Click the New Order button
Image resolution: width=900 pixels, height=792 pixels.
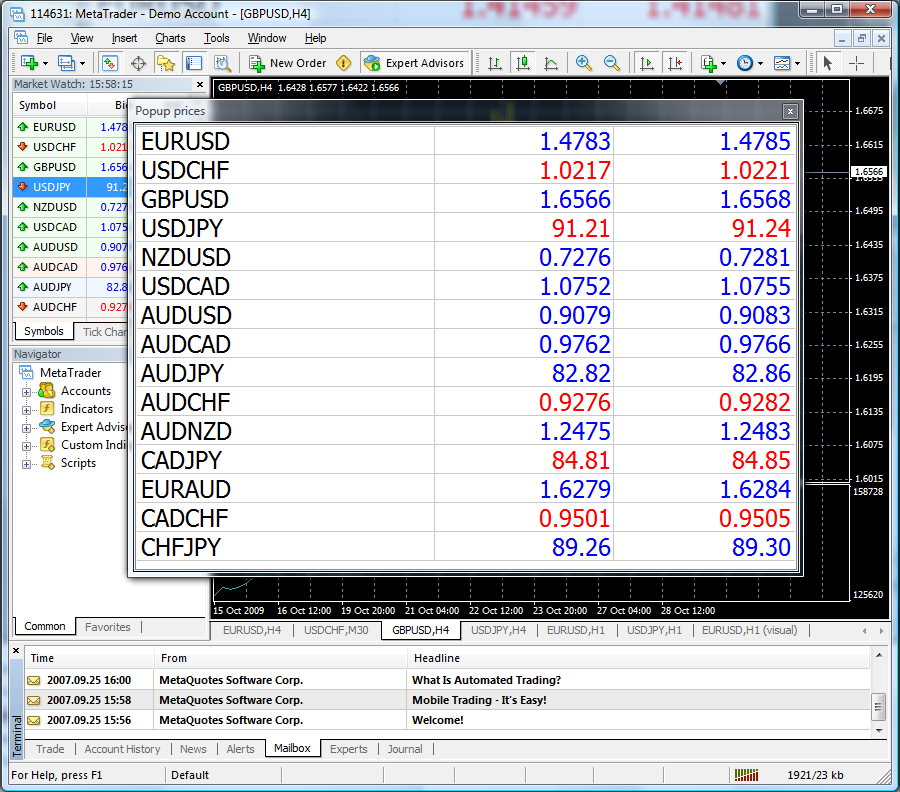click(x=288, y=63)
